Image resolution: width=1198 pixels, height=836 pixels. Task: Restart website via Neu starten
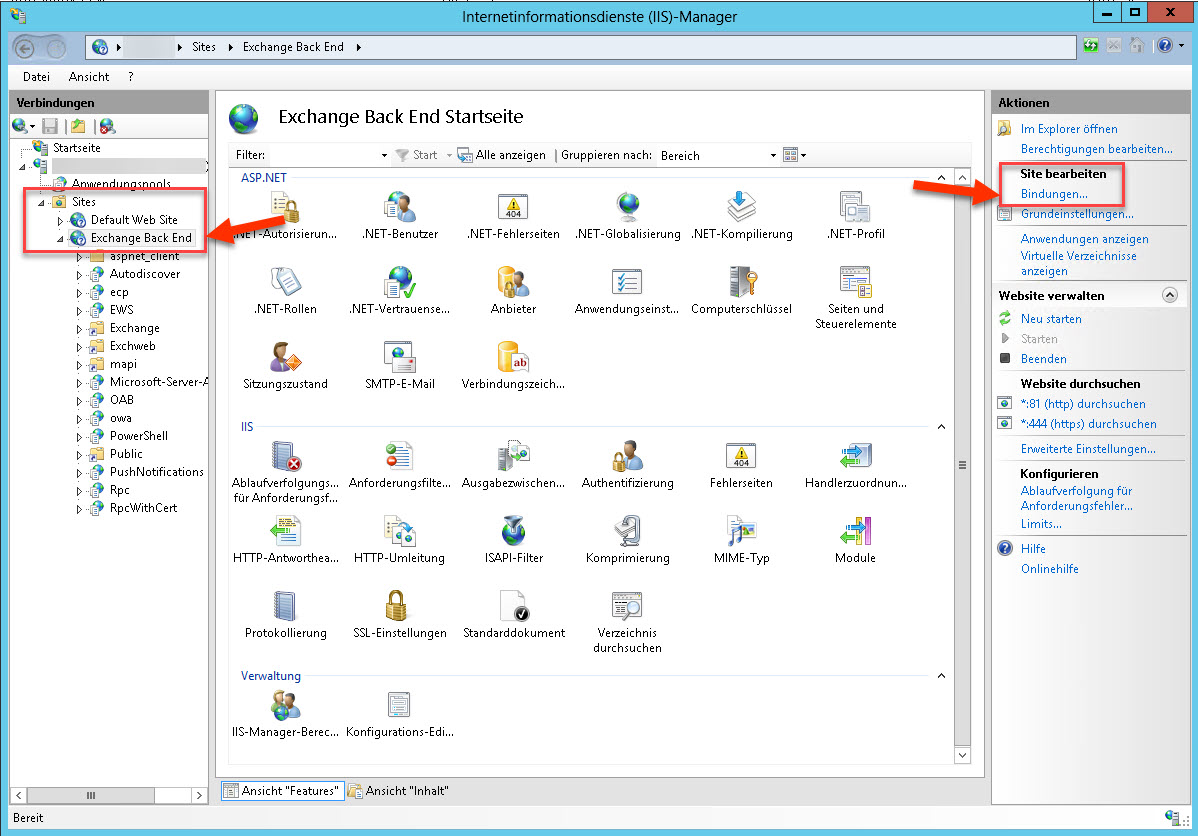(x=1051, y=319)
